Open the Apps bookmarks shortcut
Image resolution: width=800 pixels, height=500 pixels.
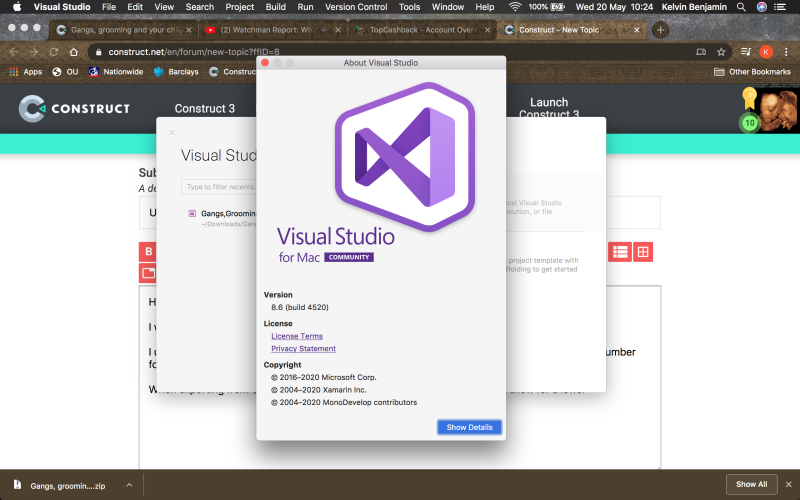point(26,72)
